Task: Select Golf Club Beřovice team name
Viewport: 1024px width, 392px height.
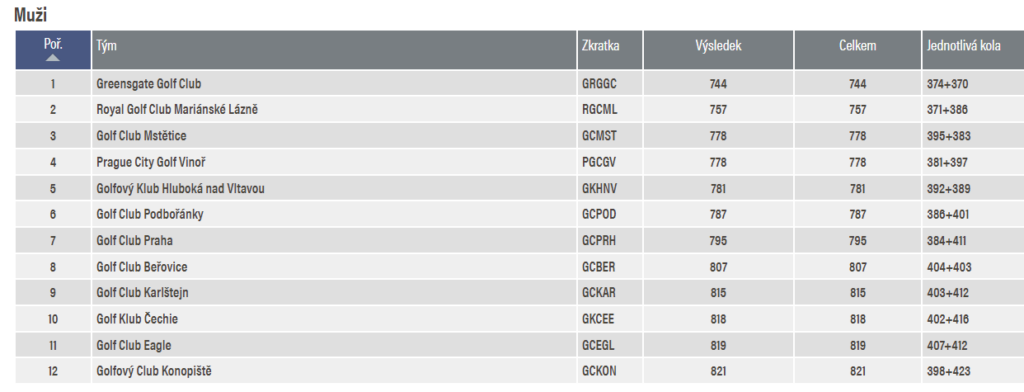Action: (x=142, y=267)
